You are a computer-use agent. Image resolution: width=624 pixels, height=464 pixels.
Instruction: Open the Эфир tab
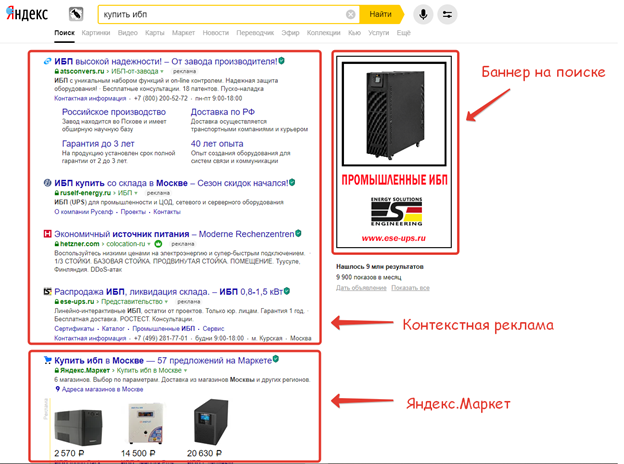click(x=291, y=33)
